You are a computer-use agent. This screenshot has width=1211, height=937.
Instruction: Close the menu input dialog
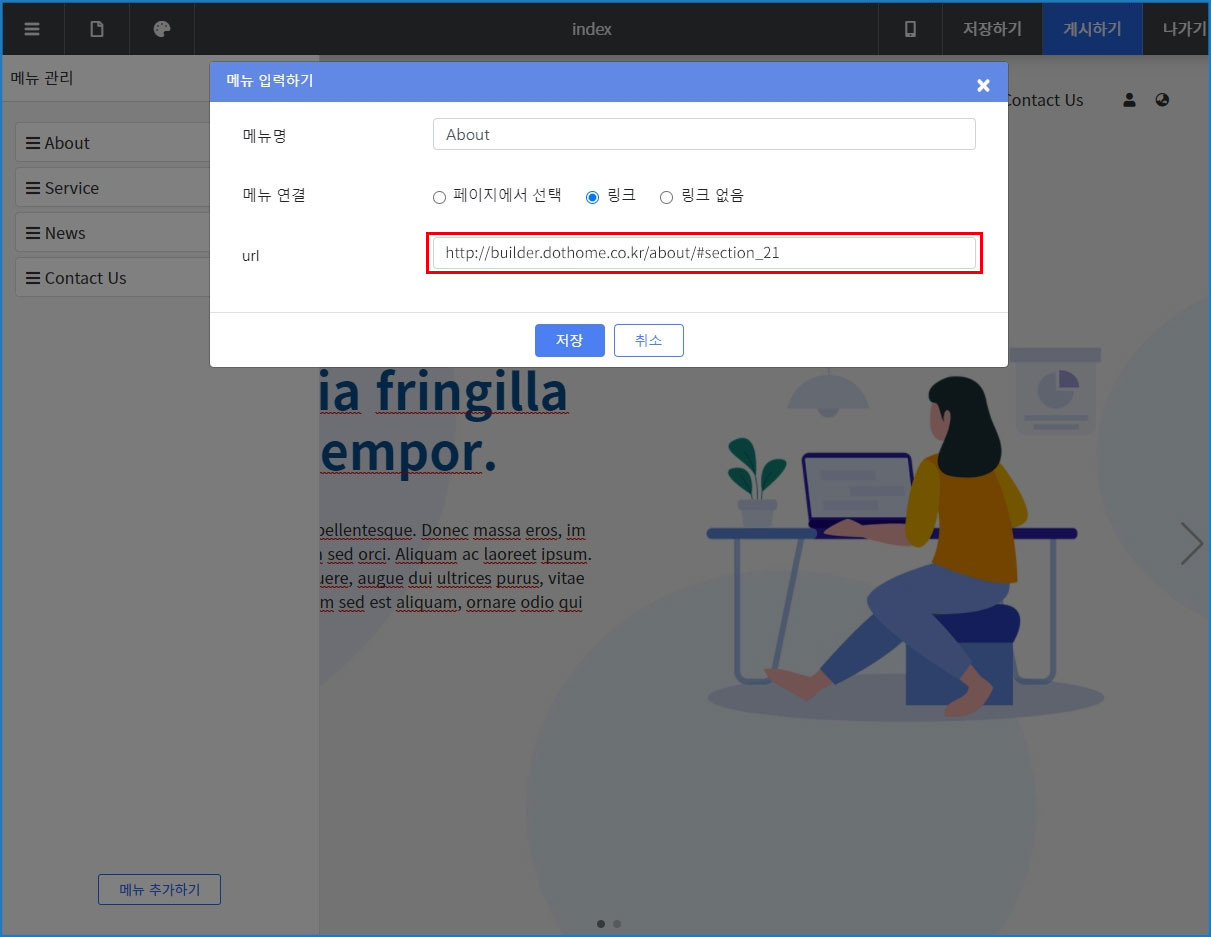[983, 86]
